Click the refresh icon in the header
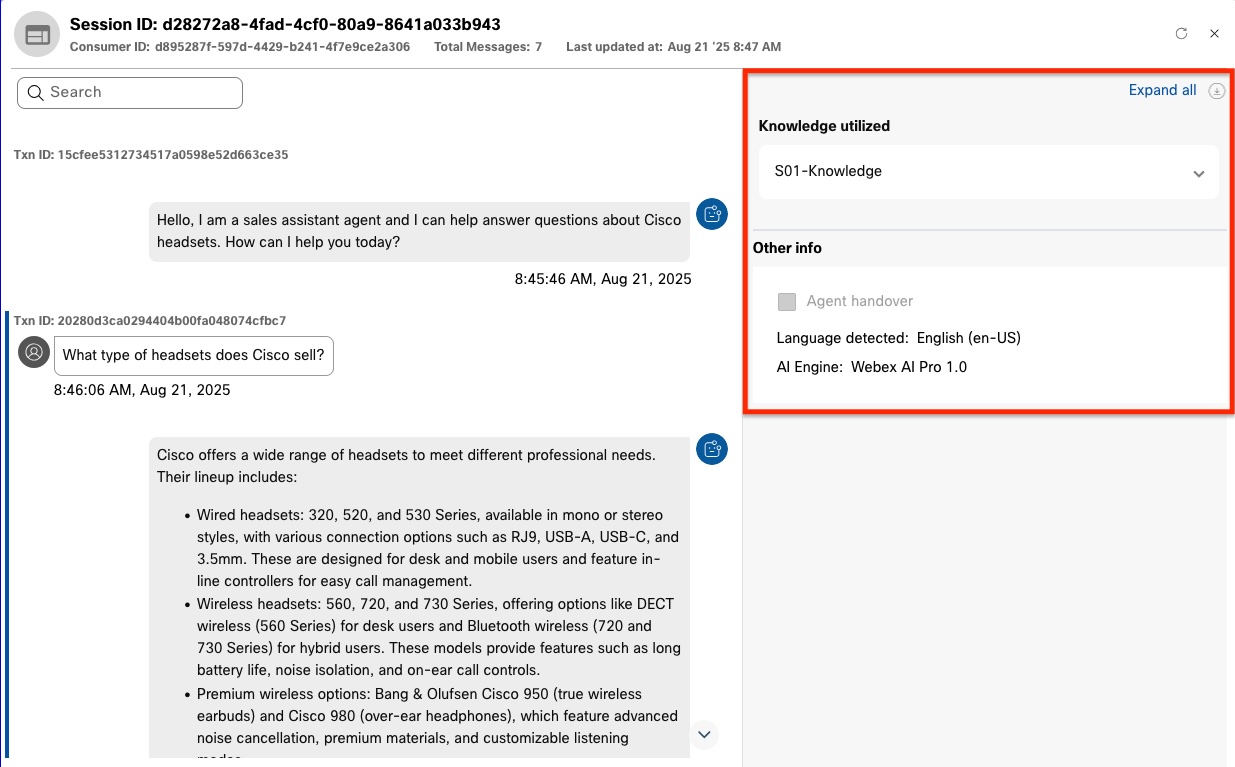Screen dimensions: 1235x767 pos(1181,33)
